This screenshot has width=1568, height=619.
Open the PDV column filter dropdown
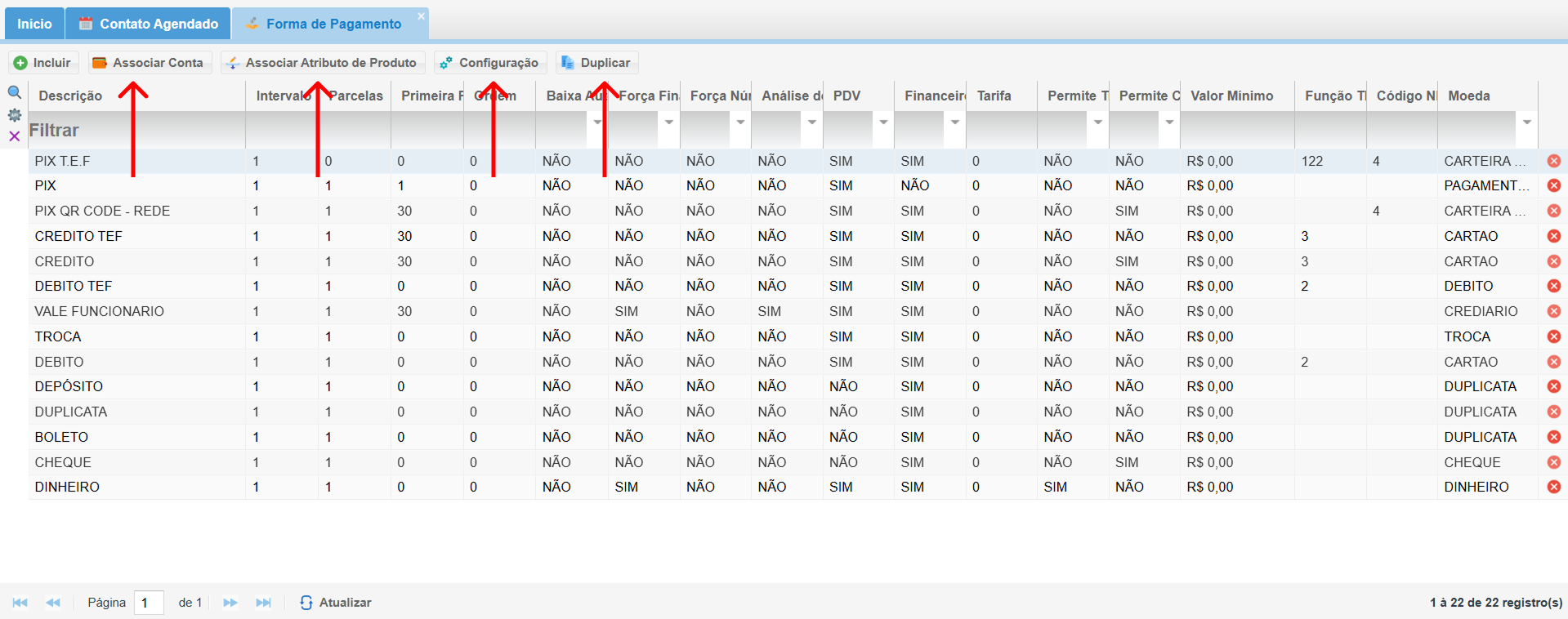[883, 122]
